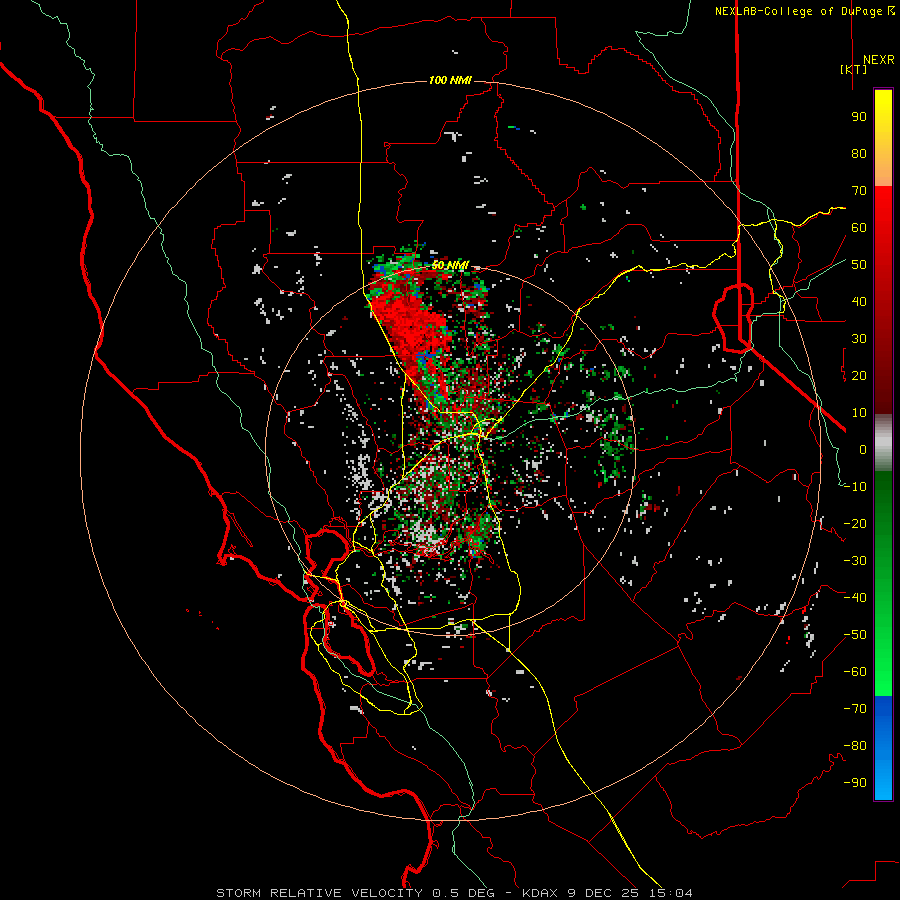Click the 50 NMI range ring label

point(450,265)
